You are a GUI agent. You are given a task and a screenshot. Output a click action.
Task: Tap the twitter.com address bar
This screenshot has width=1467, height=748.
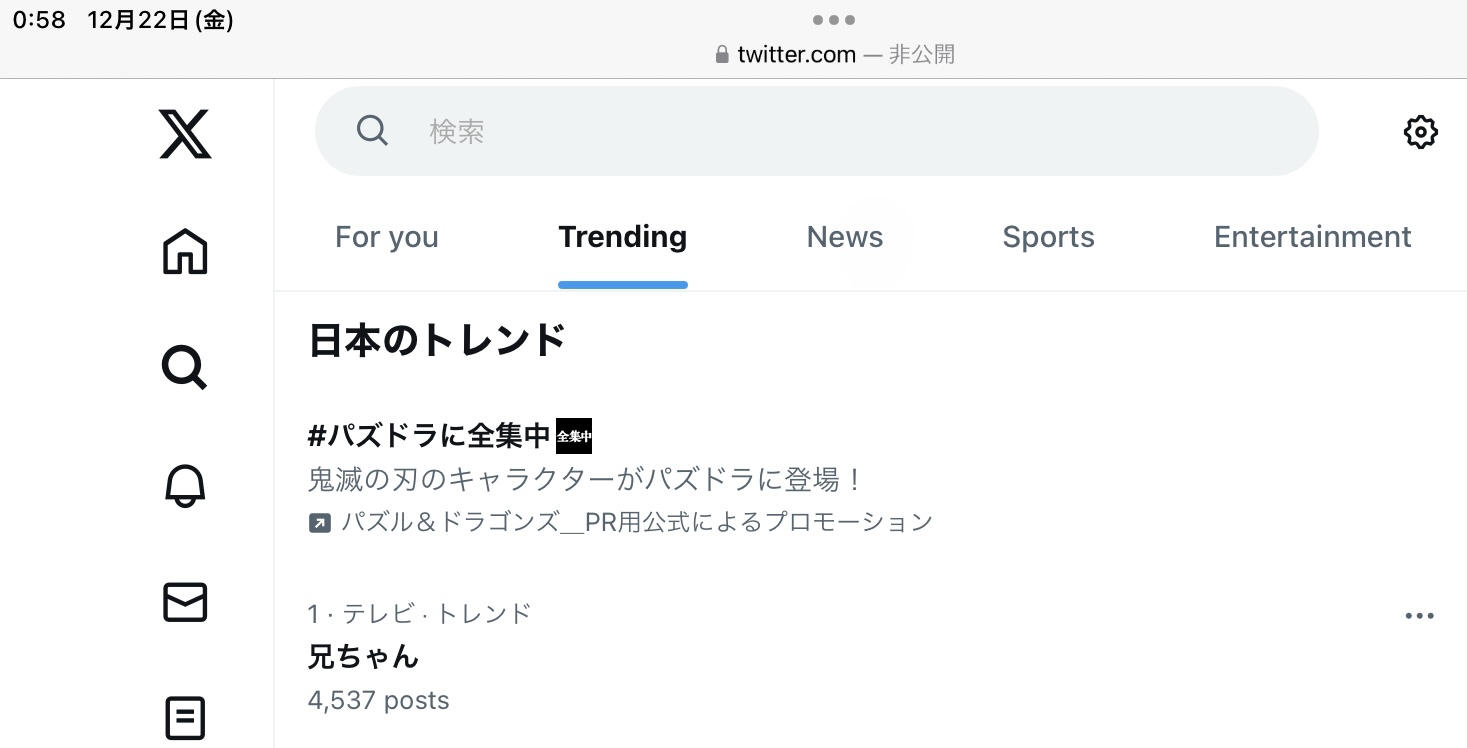pyautogui.click(x=834, y=54)
